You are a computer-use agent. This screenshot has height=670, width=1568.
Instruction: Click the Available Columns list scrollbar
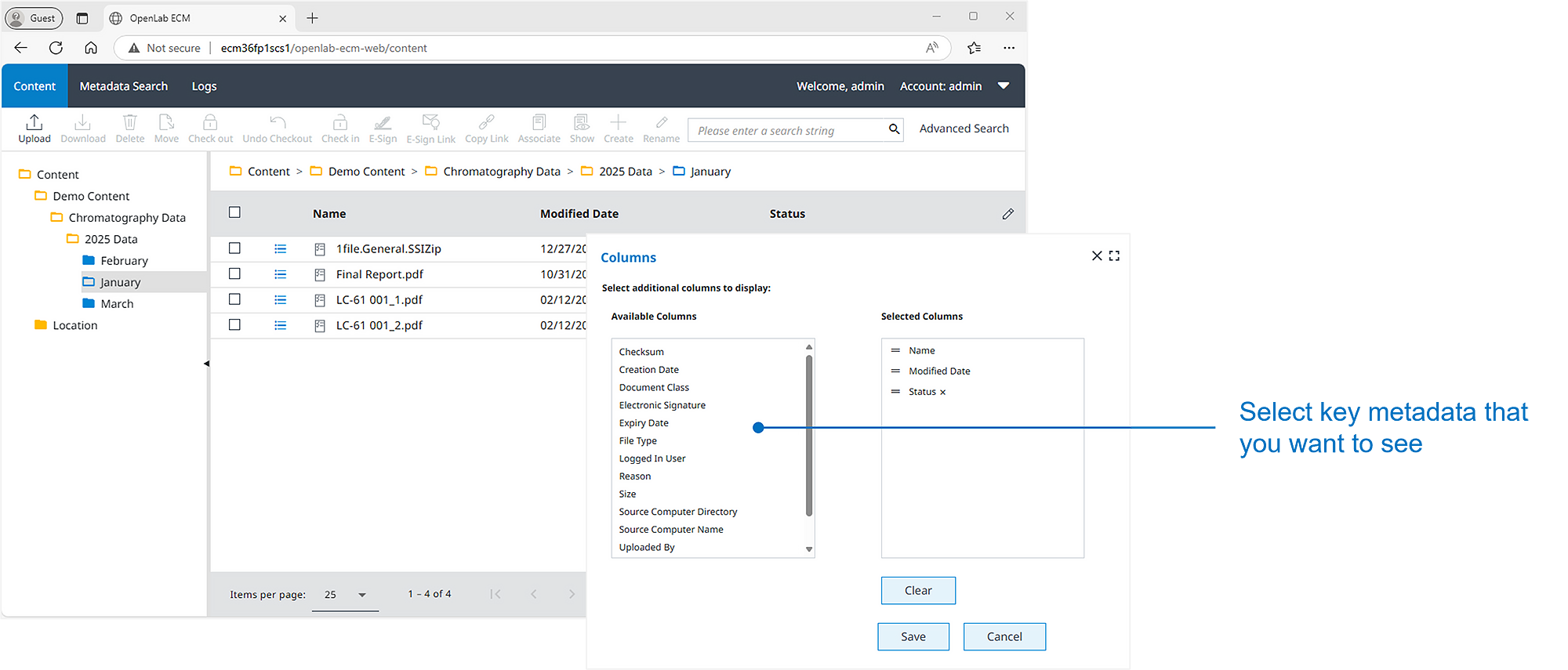click(809, 436)
